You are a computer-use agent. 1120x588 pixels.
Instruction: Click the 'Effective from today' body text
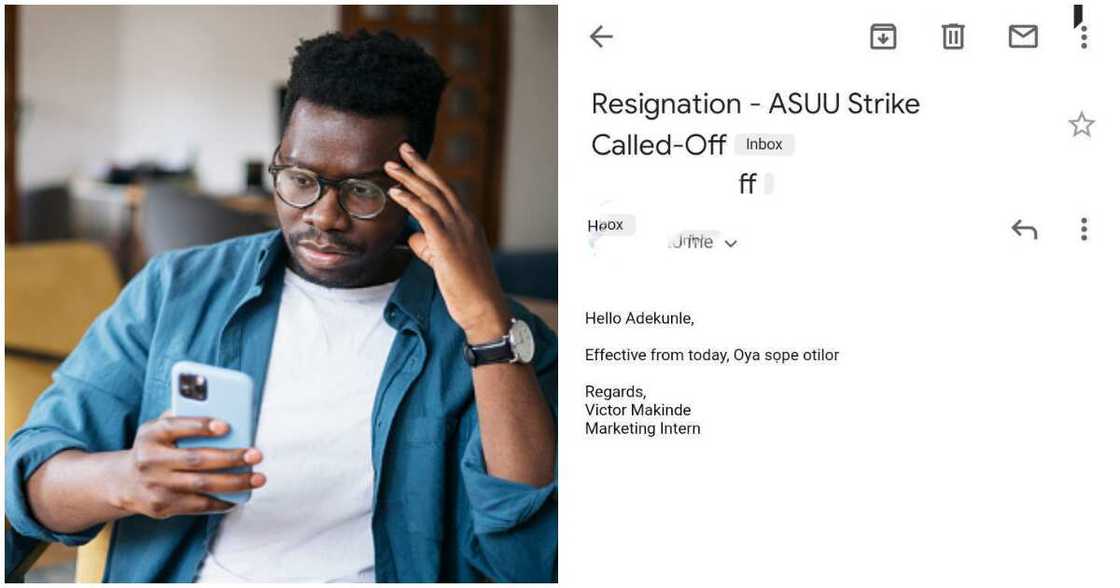pyautogui.click(x=711, y=355)
